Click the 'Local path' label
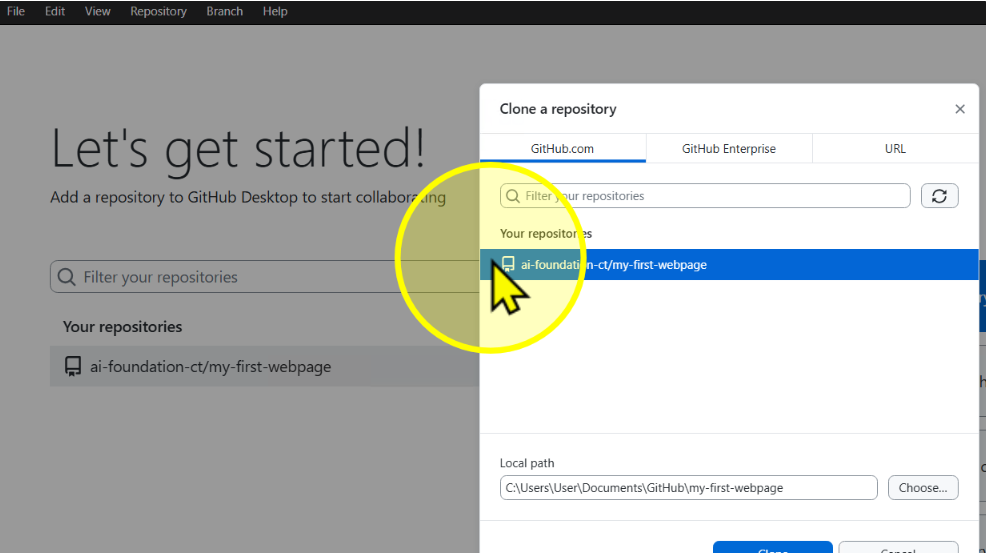 click(x=527, y=463)
